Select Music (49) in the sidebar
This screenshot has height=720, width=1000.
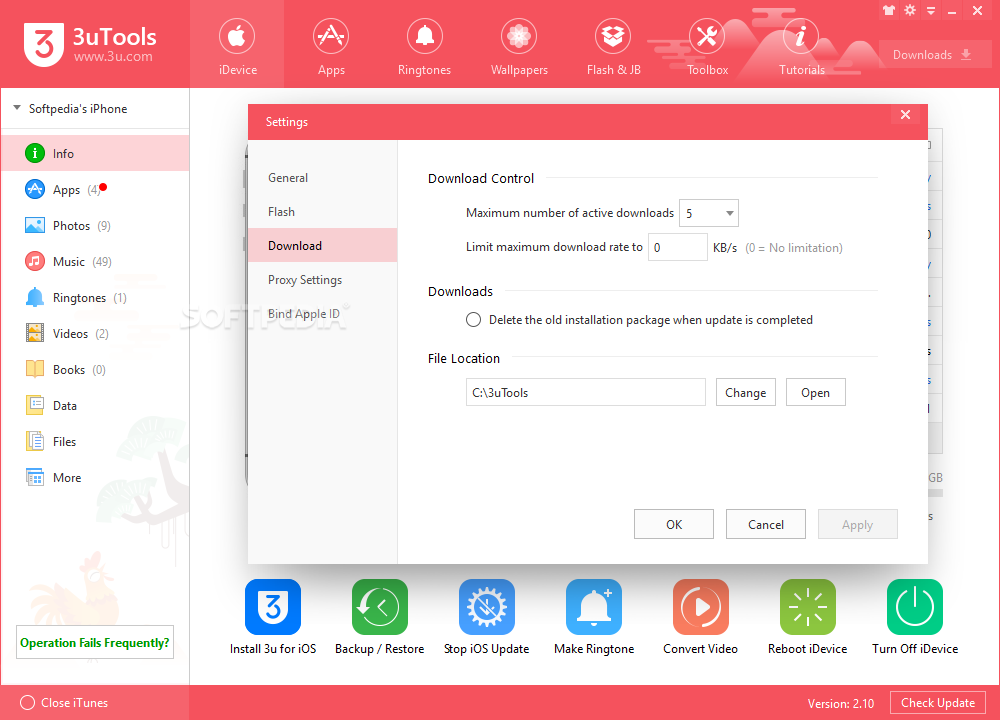(x=95, y=261)
